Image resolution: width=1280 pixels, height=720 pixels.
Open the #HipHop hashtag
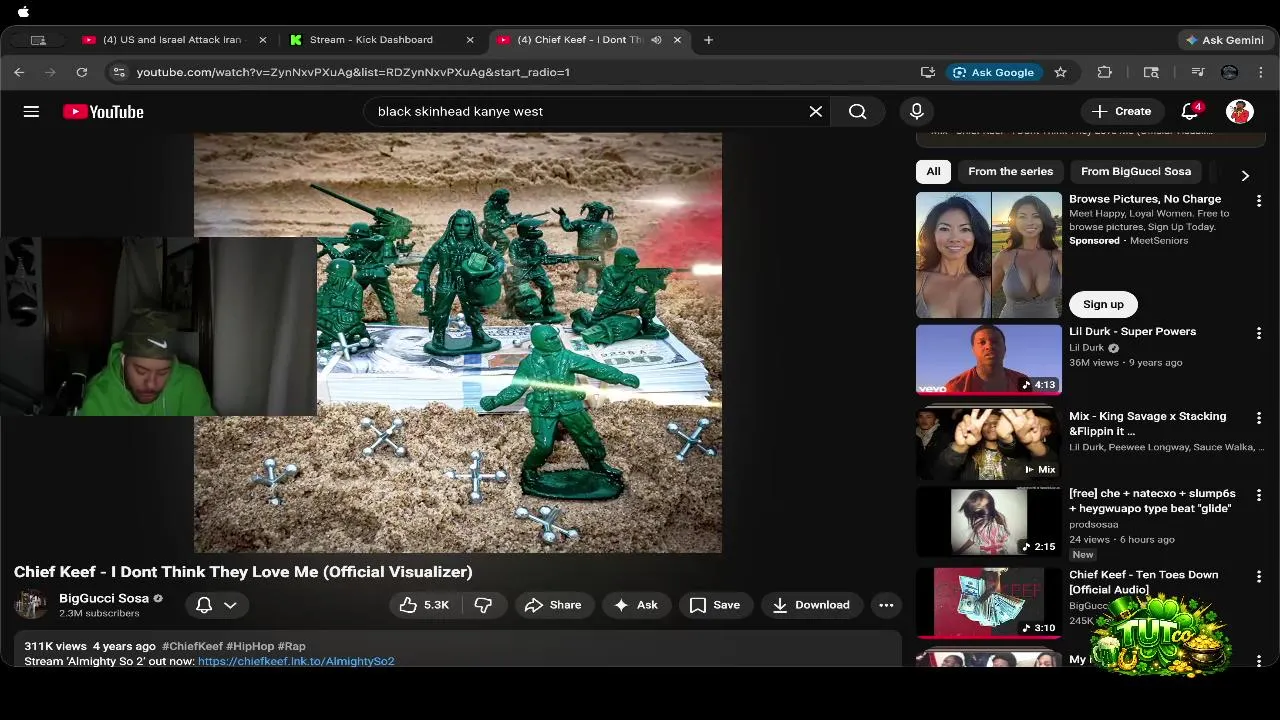pyautogui.click(x=250, y=646)
